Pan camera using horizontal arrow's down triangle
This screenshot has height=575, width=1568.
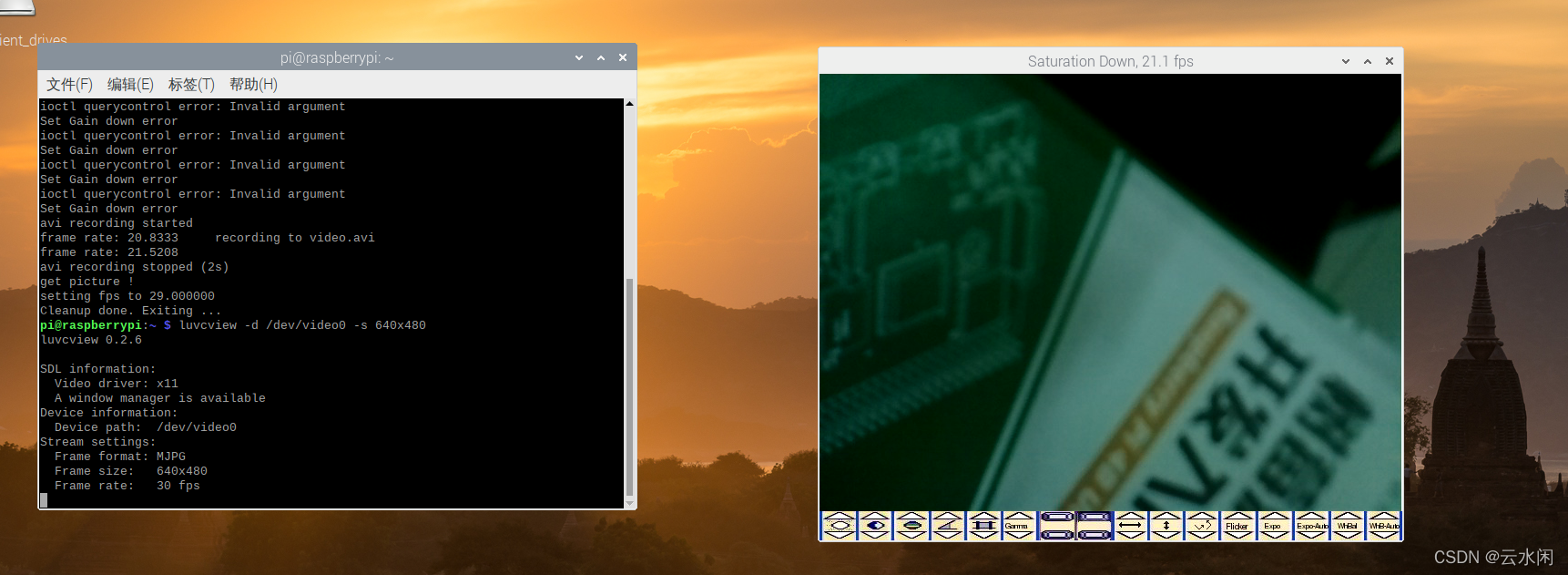tap(1130, 535)
